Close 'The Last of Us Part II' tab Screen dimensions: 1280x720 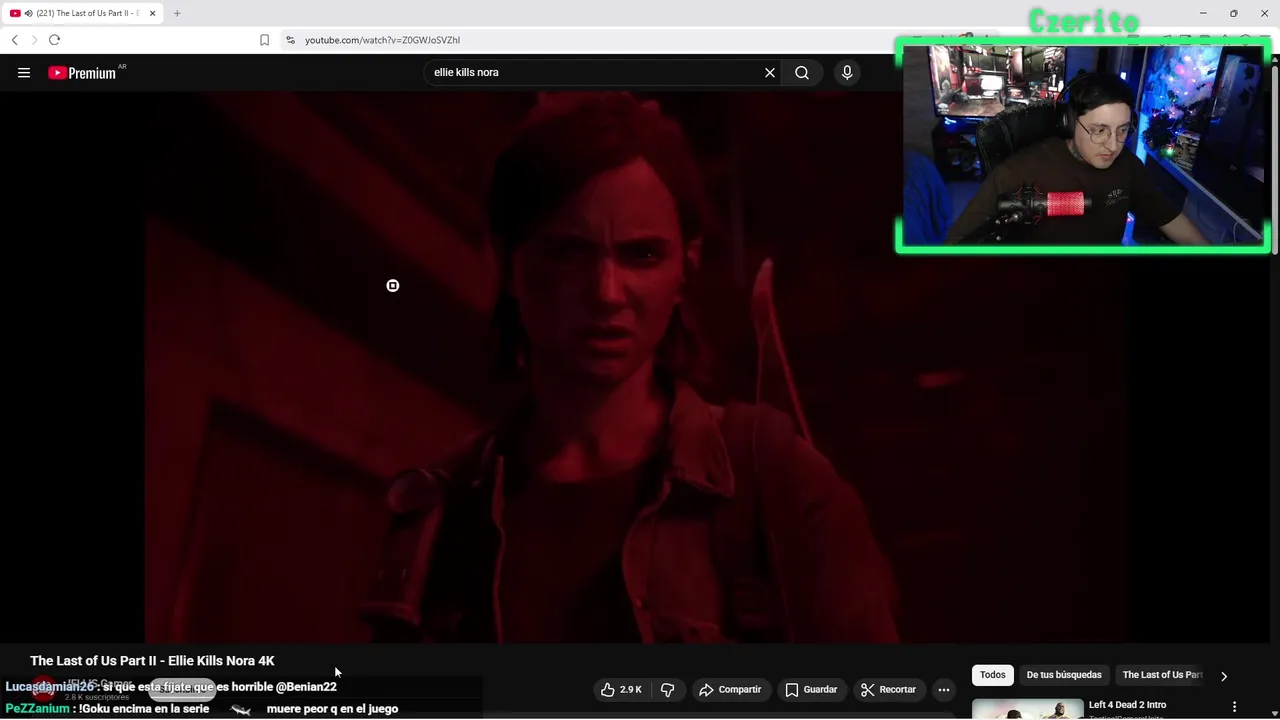[152, 13]
